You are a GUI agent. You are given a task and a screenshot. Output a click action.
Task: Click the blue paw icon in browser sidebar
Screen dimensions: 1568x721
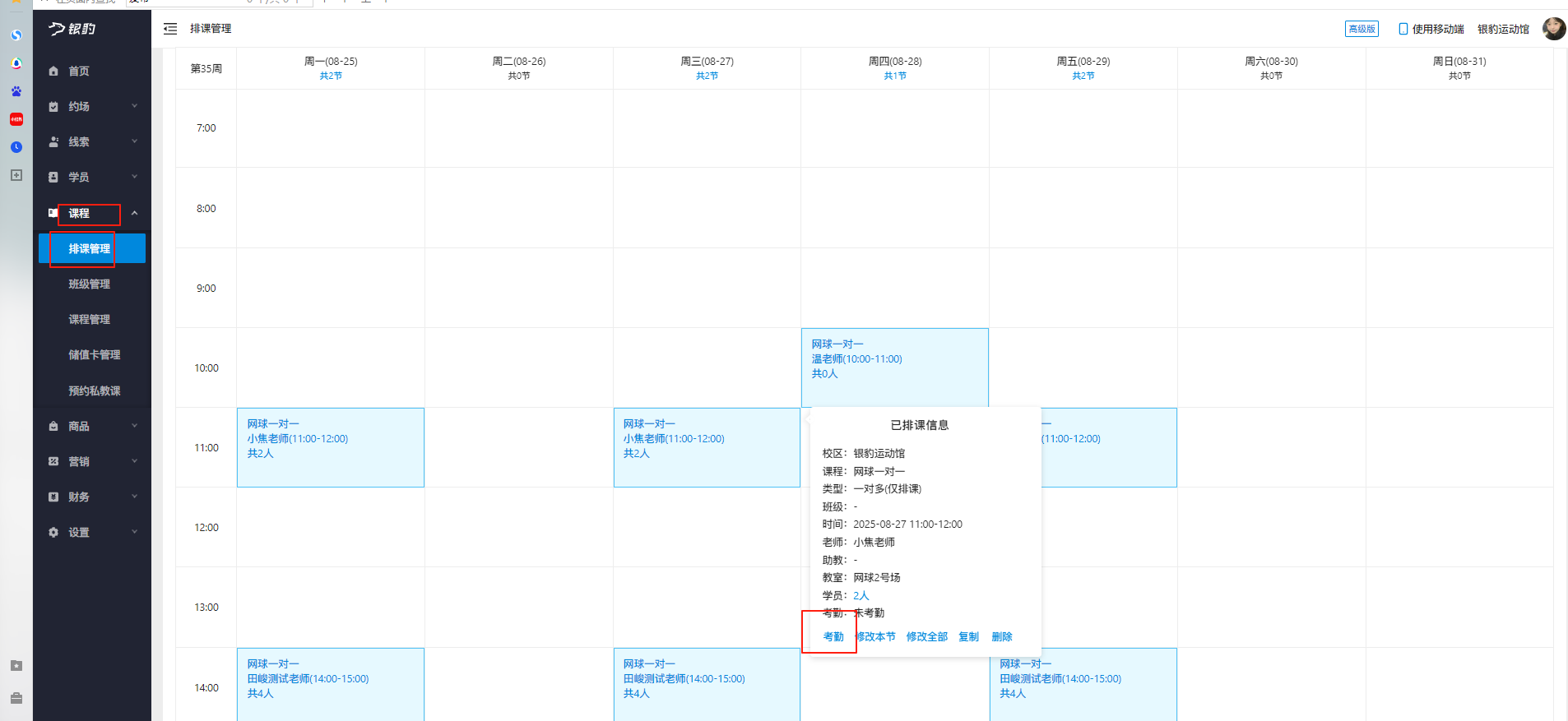coord(16,91)
